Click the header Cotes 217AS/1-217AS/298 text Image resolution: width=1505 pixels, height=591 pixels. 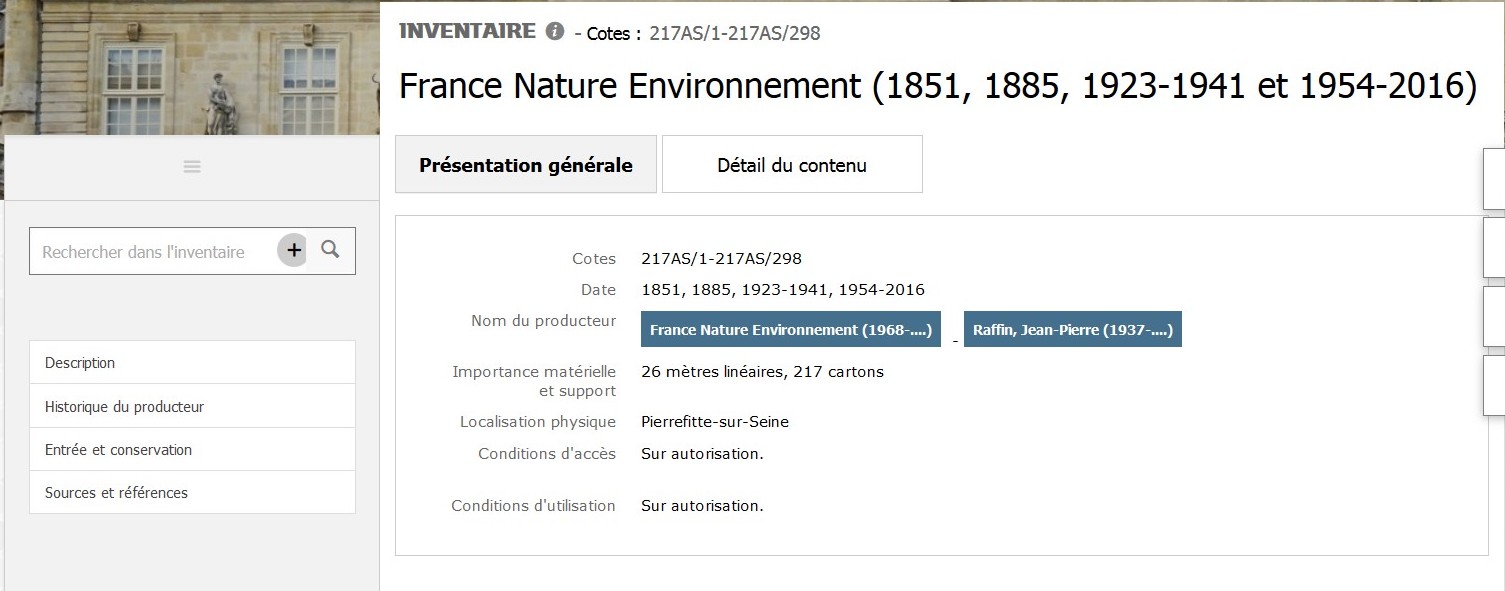(x=703, y=33)
